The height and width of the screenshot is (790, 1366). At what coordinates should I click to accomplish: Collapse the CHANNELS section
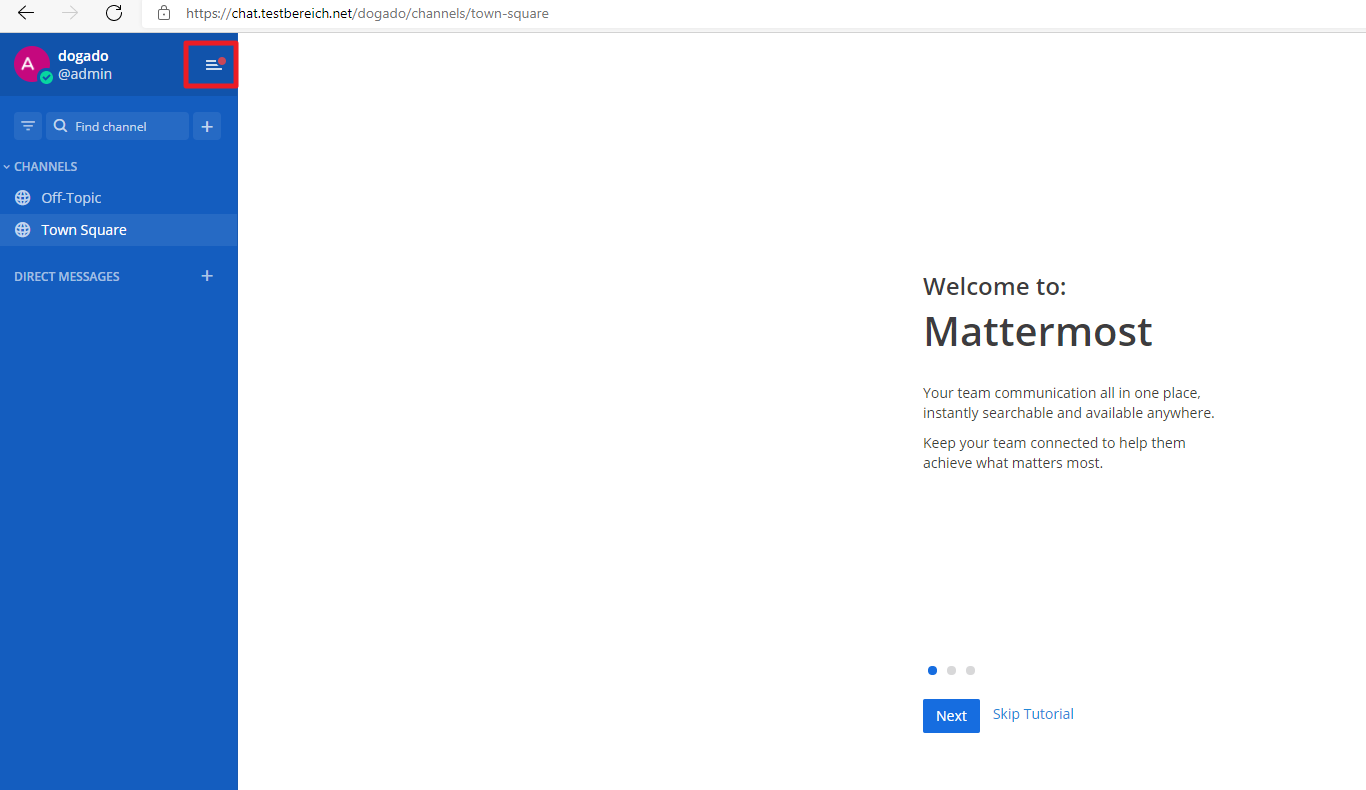click(x=40, y=167)
